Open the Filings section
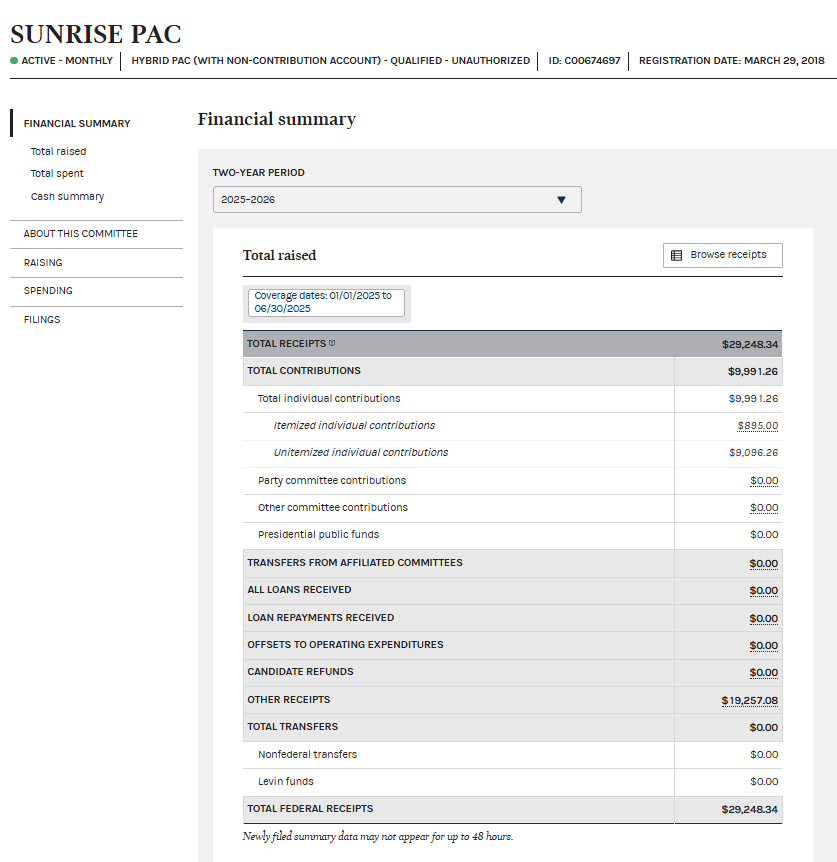837x862 pixels. point(42,319)
